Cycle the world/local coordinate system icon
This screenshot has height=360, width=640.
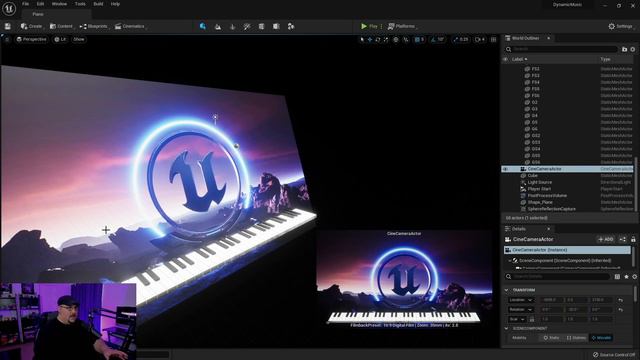coord(396,40)
